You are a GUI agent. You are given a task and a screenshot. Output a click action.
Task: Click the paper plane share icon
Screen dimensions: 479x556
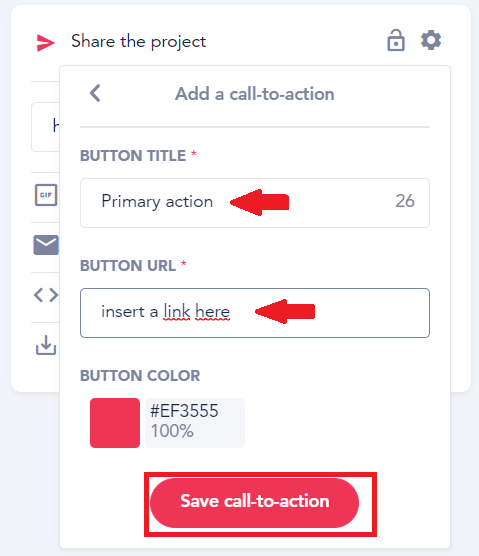coord(46,43)
